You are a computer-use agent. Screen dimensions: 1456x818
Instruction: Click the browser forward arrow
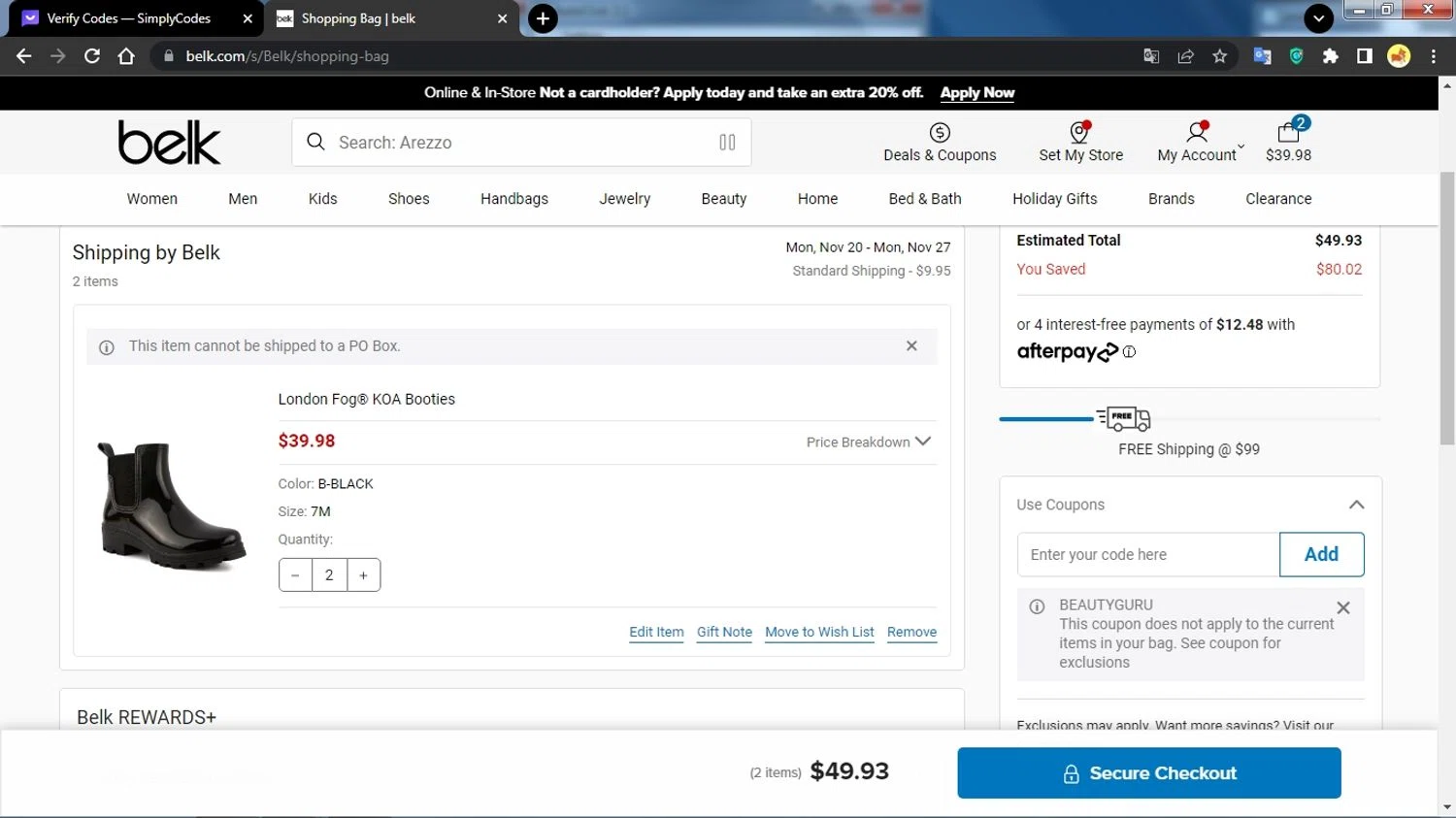point(58,56)
